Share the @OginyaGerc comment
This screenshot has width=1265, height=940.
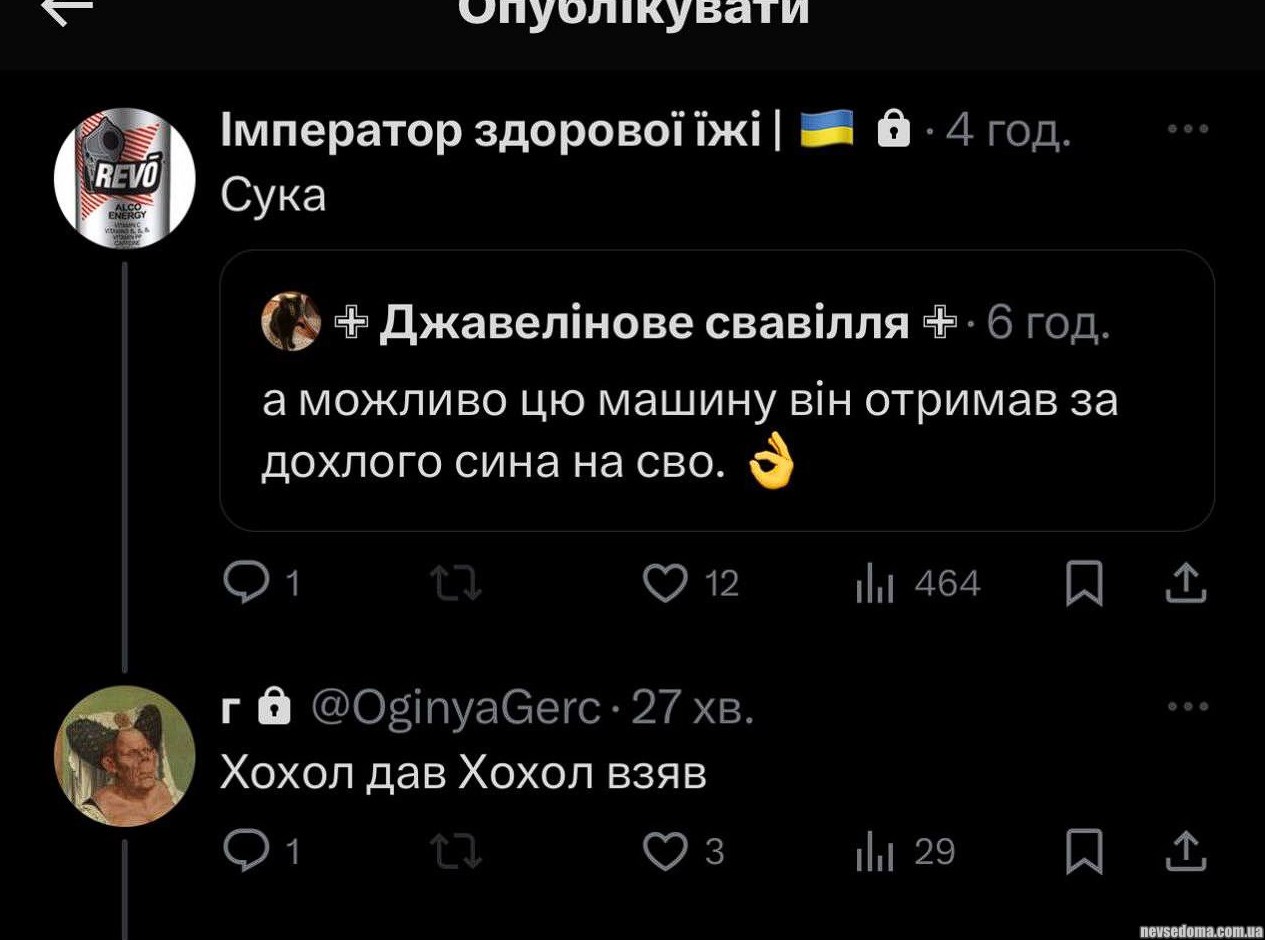pyautogui.click(x=1187, y=851)
